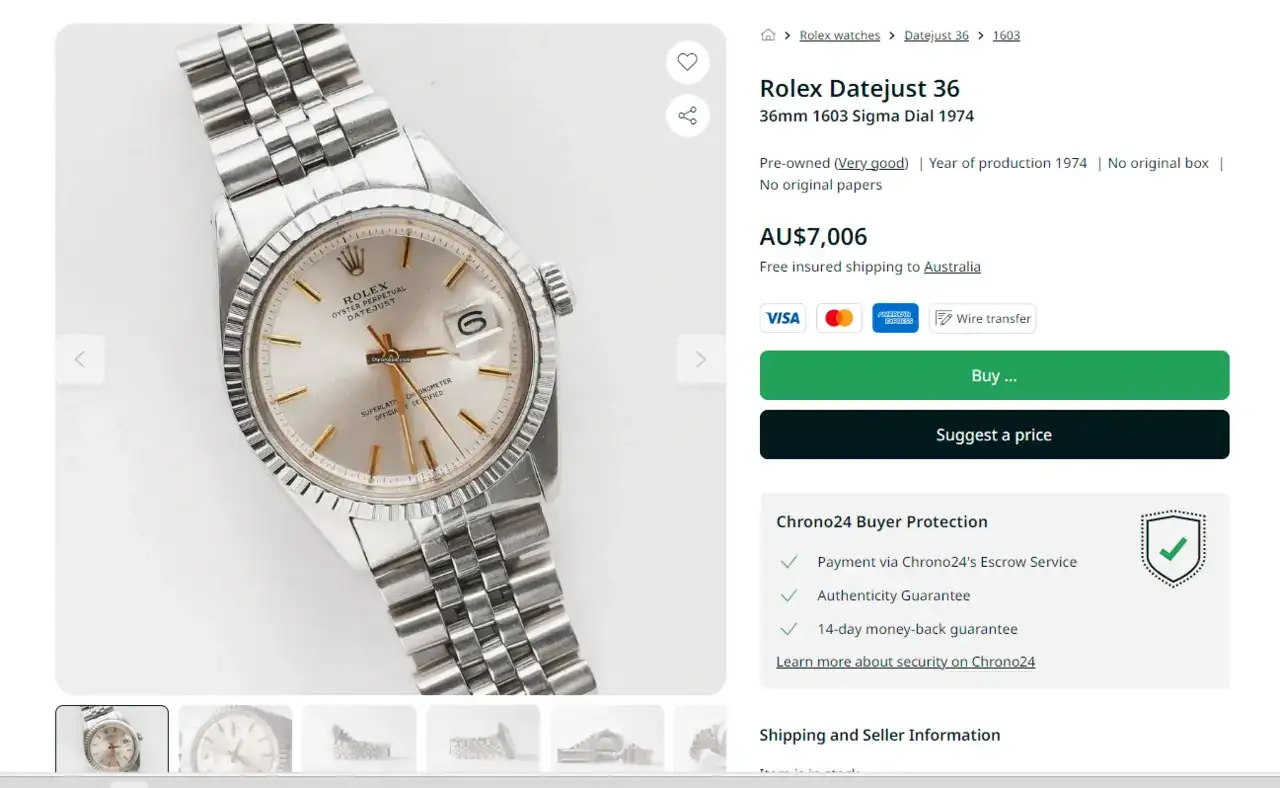Click the Buyer Protection shield icon
Image resolution: width=1280 pixels, height=788 pixels.
coord(1173,548)
